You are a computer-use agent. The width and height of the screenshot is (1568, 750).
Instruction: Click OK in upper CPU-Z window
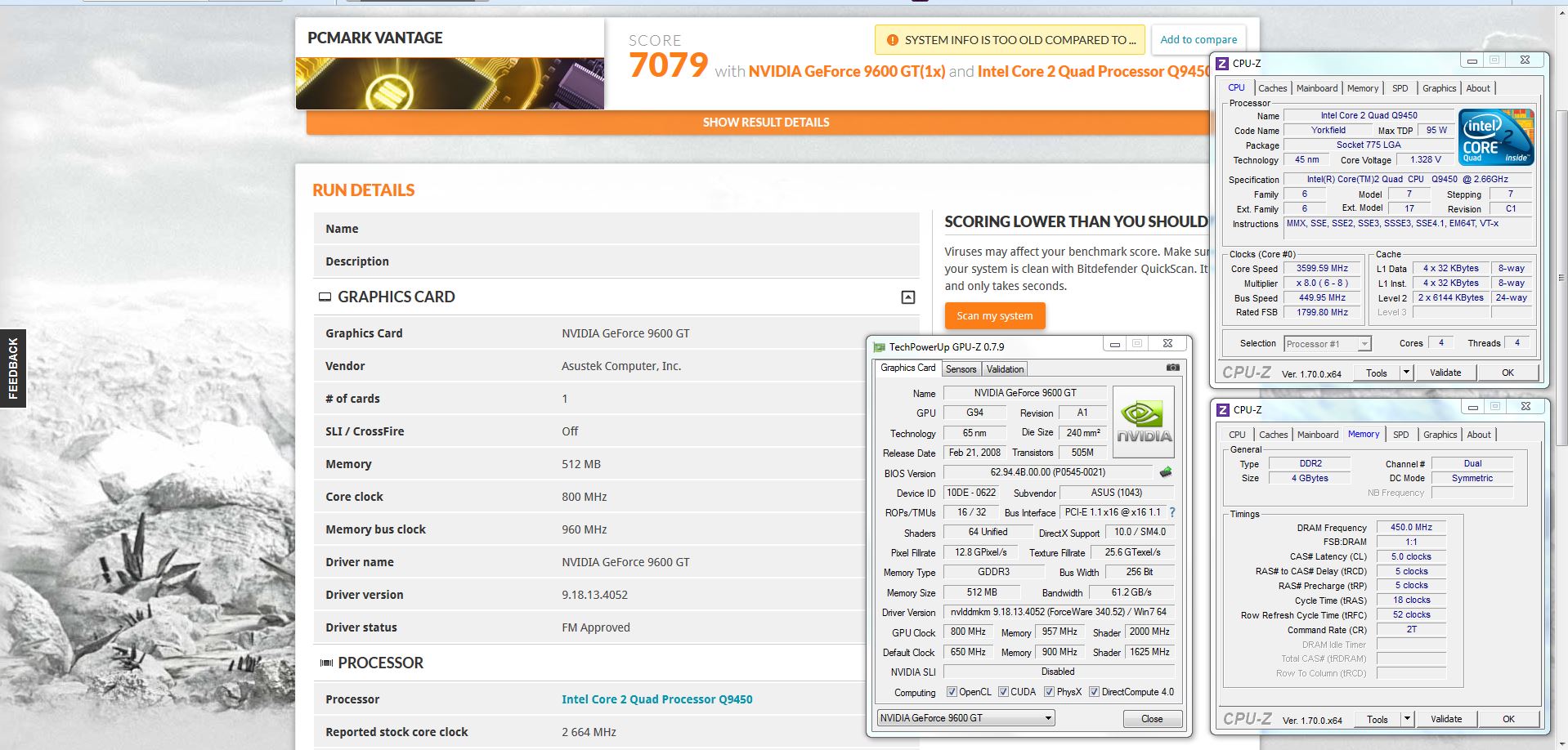point(1508,373)
